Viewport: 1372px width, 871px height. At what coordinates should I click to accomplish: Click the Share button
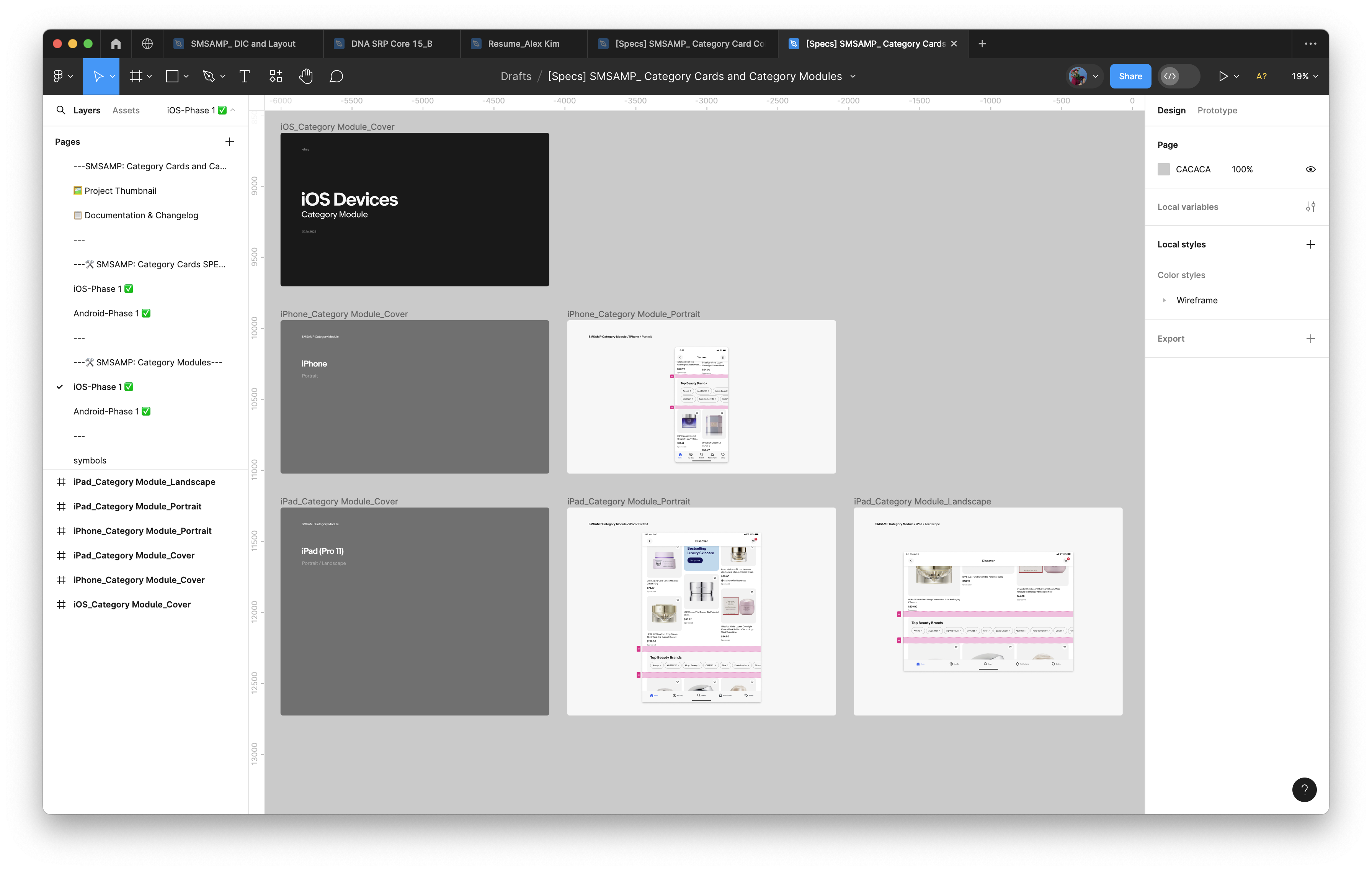pyautogui.click(x=1130, y=76)
